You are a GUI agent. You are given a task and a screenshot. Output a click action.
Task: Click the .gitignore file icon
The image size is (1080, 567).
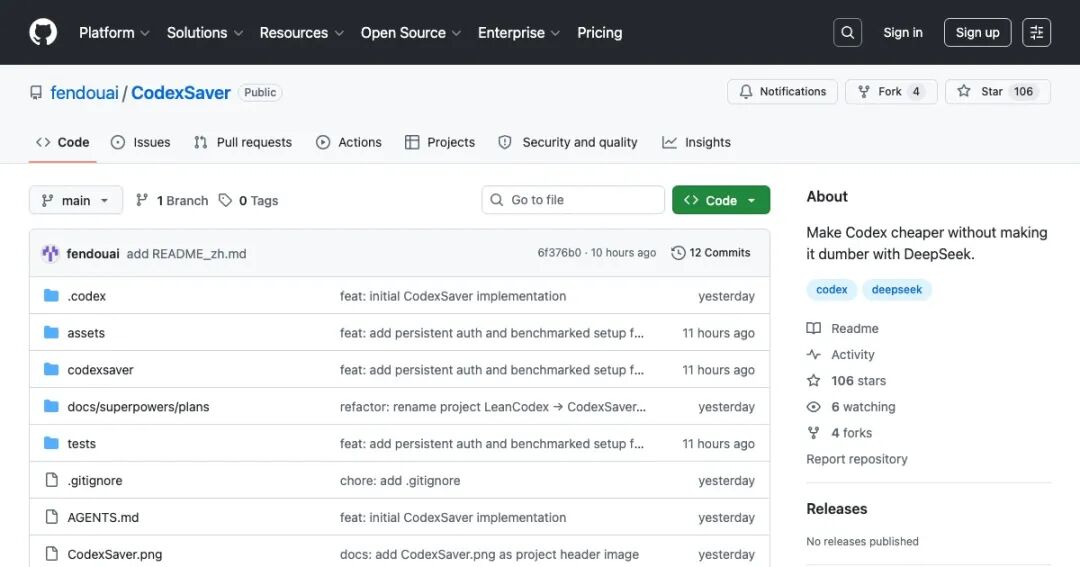[x=52, y=480]
